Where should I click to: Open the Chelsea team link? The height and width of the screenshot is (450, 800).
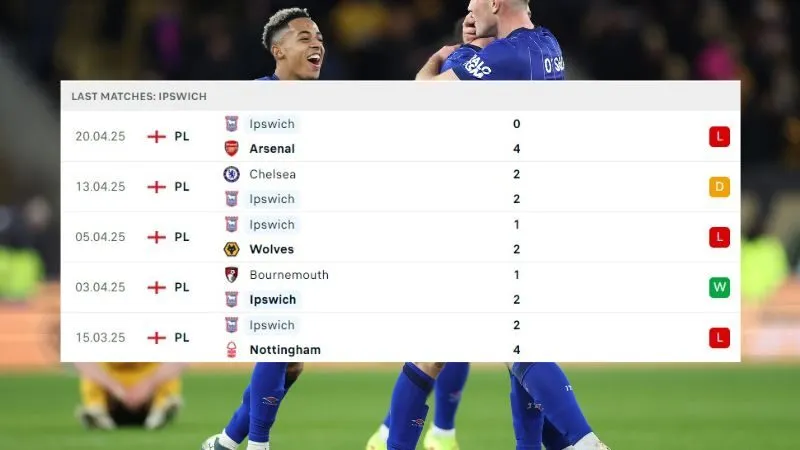click(272, 174)
